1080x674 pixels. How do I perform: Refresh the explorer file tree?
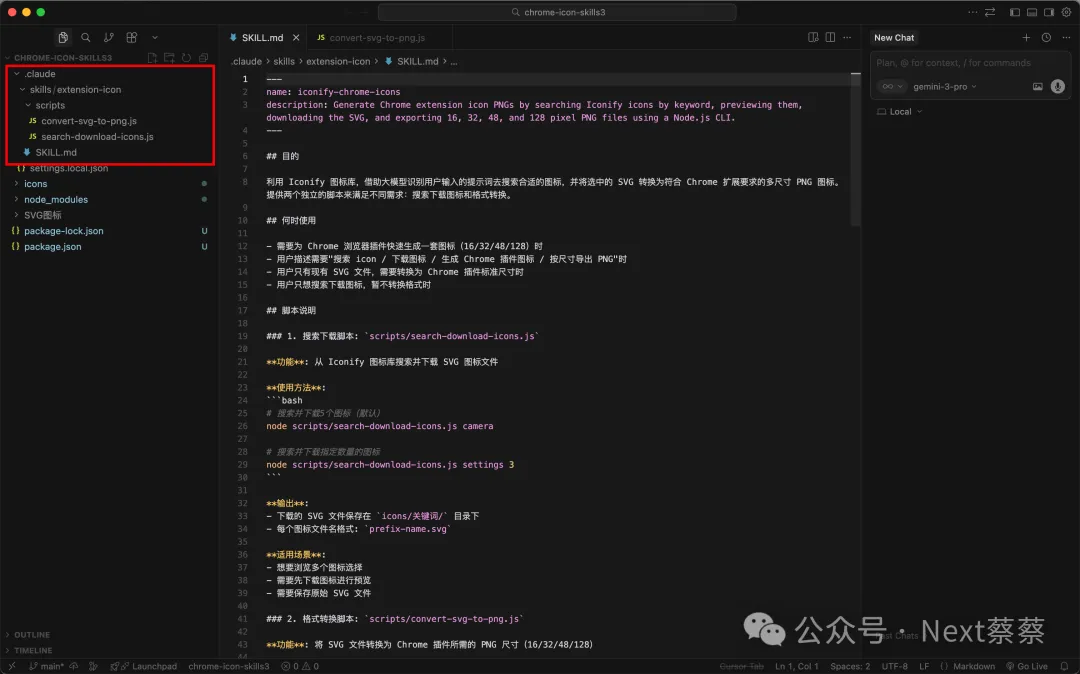click(186, 58)
